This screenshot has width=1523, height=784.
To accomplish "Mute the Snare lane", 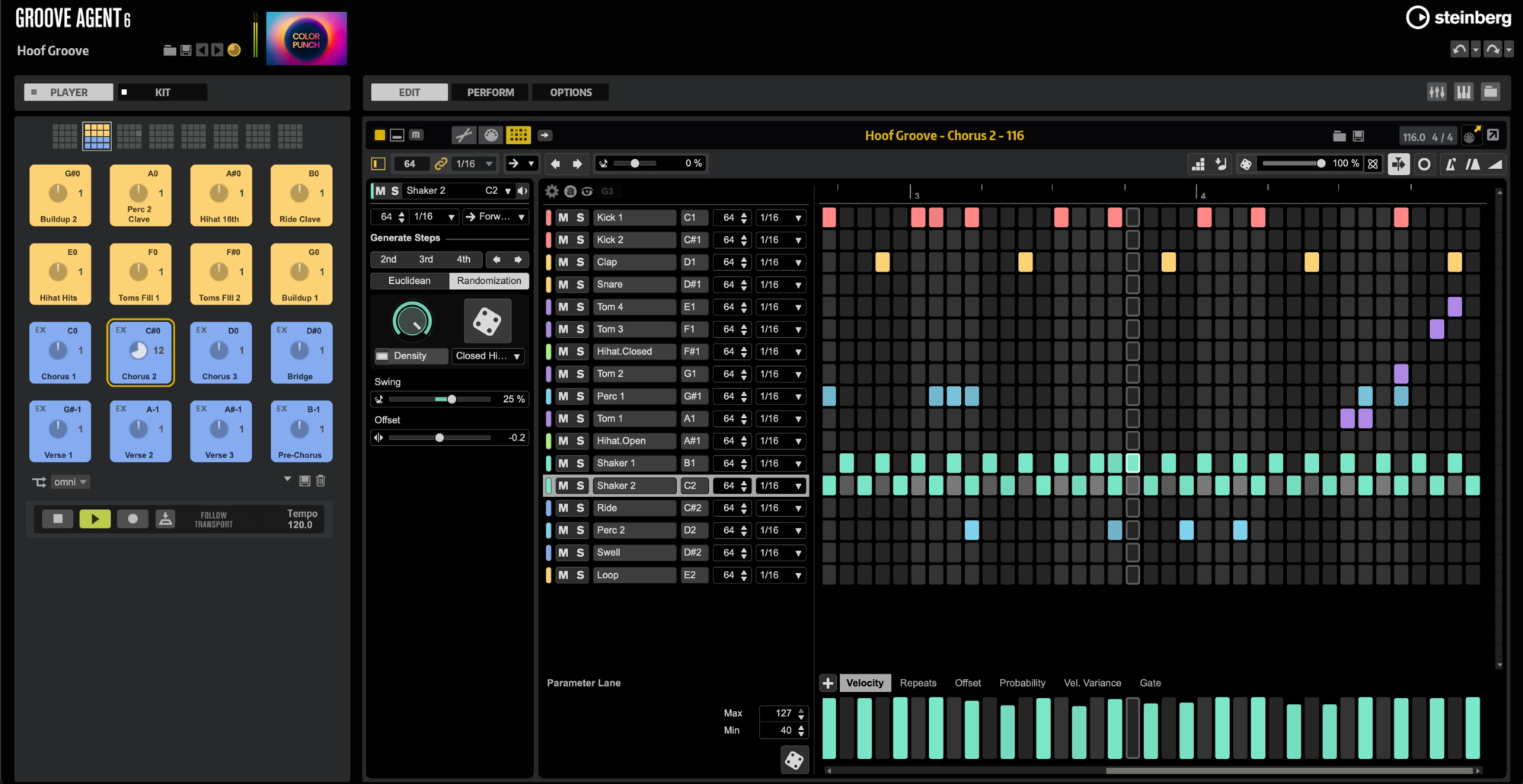I will (x=563, y=285).
